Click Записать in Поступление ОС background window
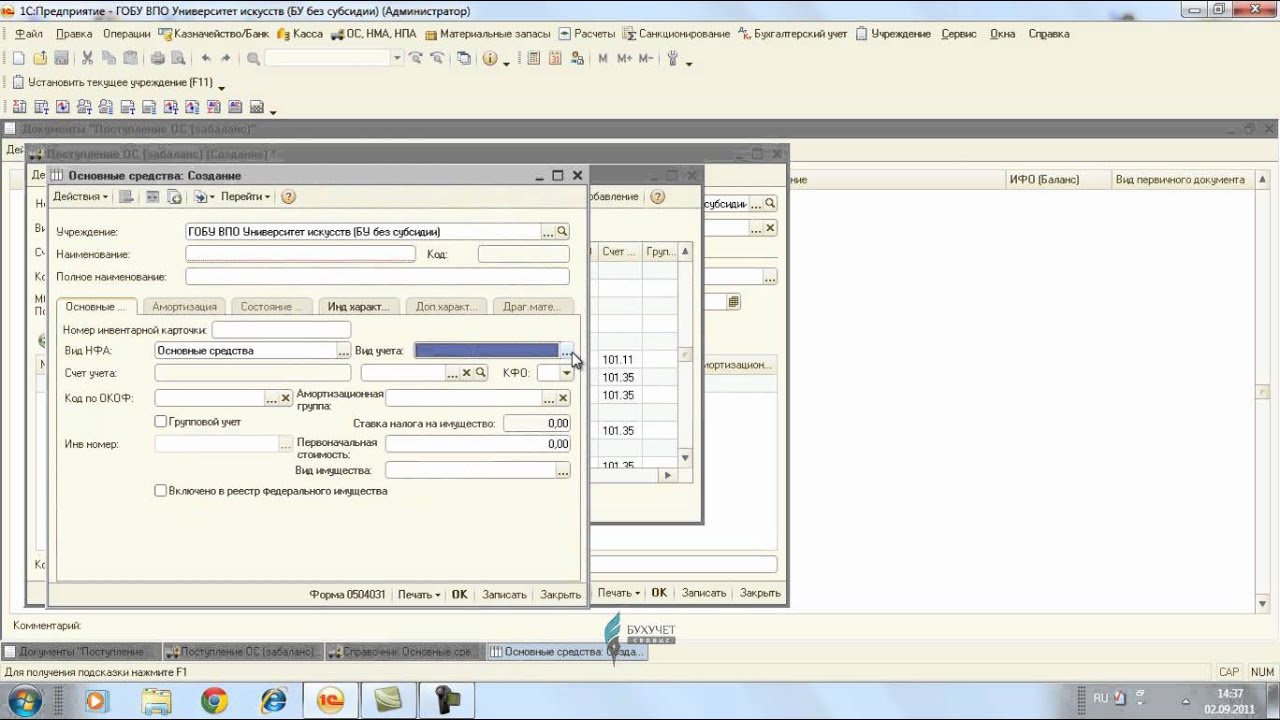The image size is (1280, 720). pos(704,593)
